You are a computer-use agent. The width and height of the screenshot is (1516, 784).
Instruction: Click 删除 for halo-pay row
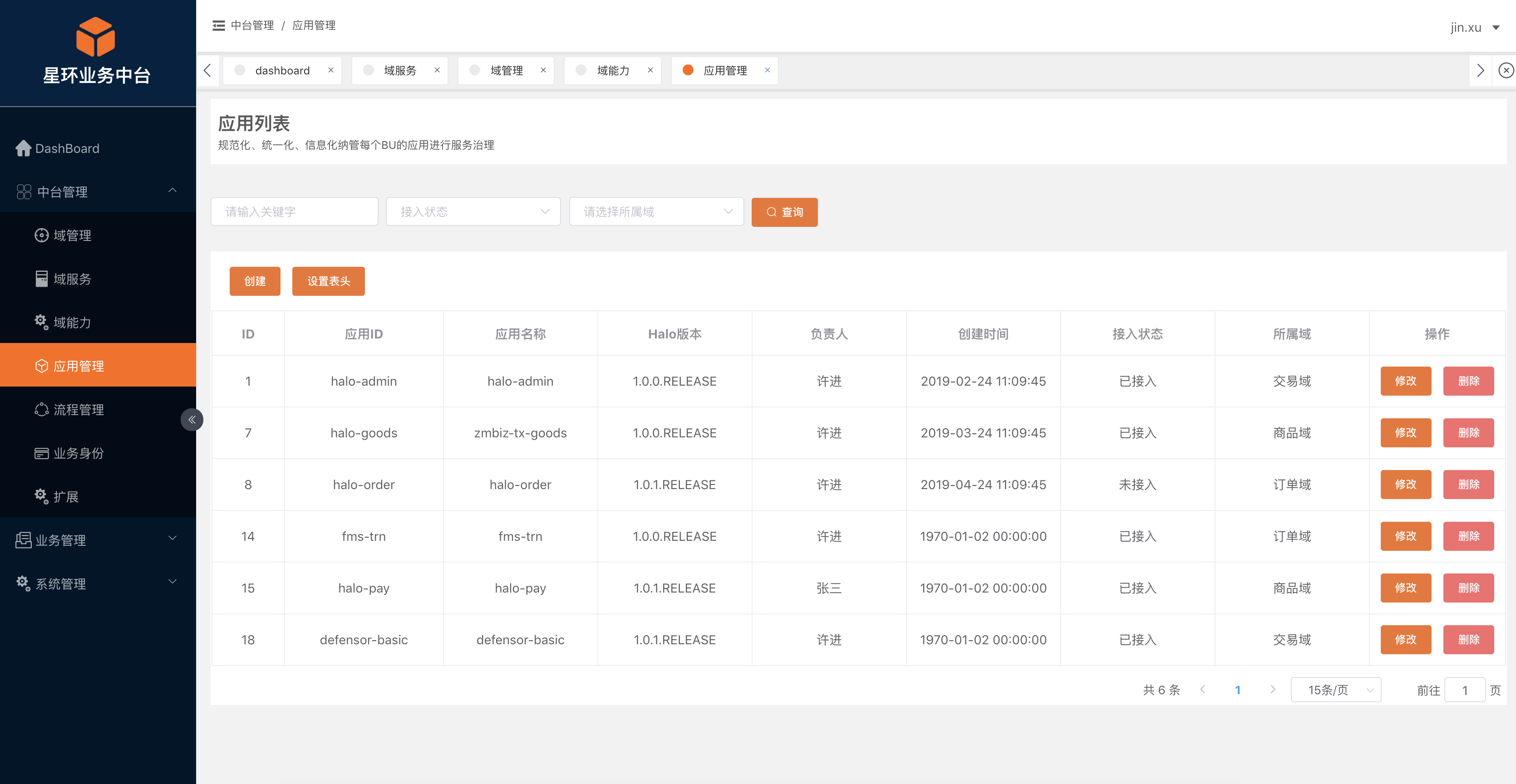click(x=1469, y=588)
